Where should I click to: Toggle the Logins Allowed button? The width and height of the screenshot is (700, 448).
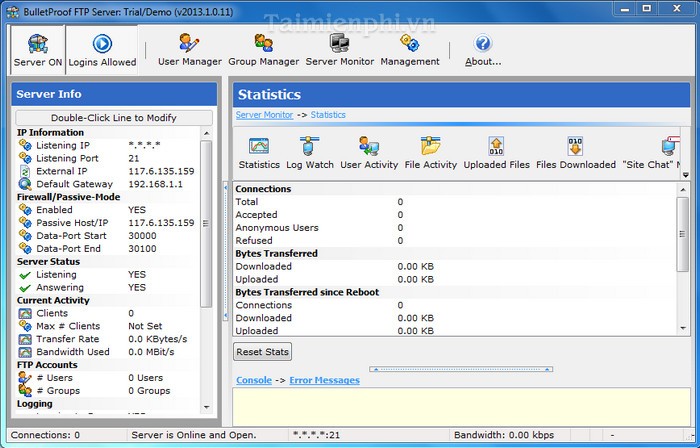click(102, 50)
